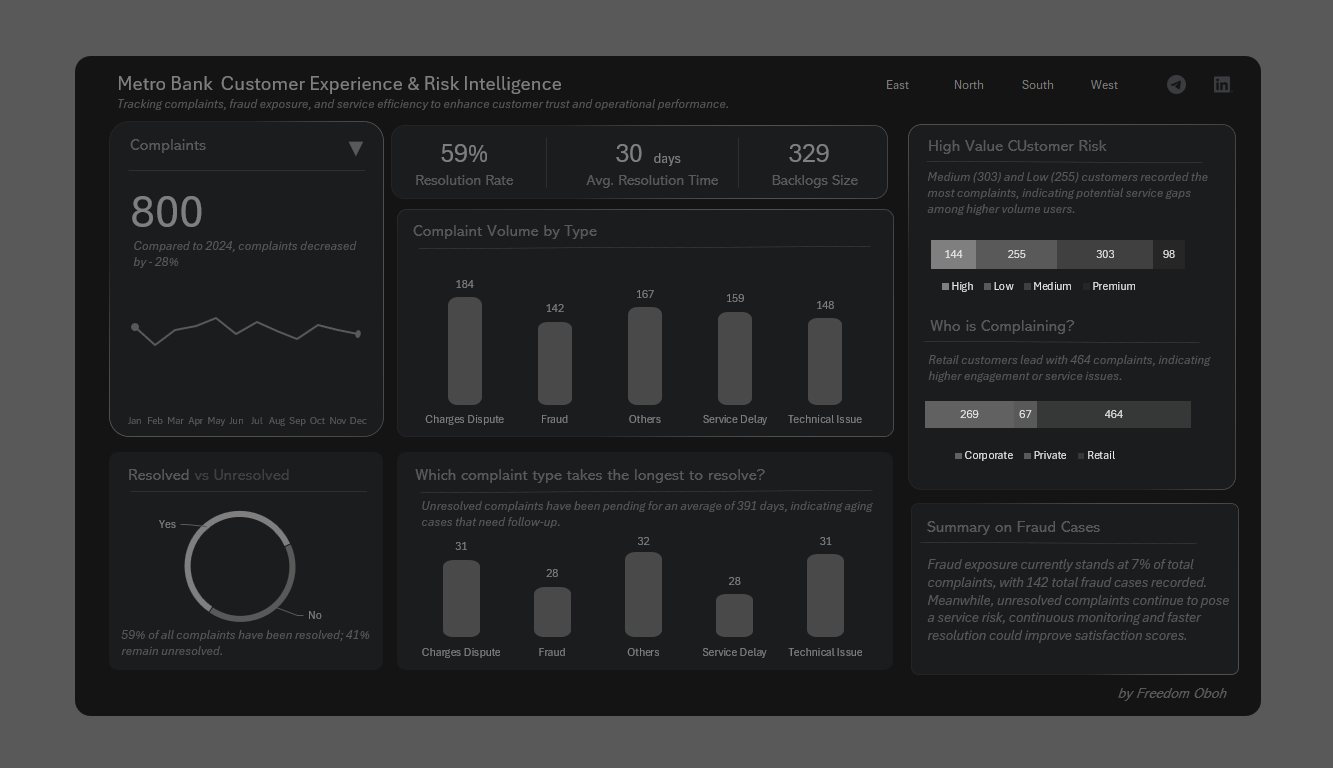The width and height of the screenshot is (1333, 768).
Task: Open the Telegram icon link
Action: 1176,85
